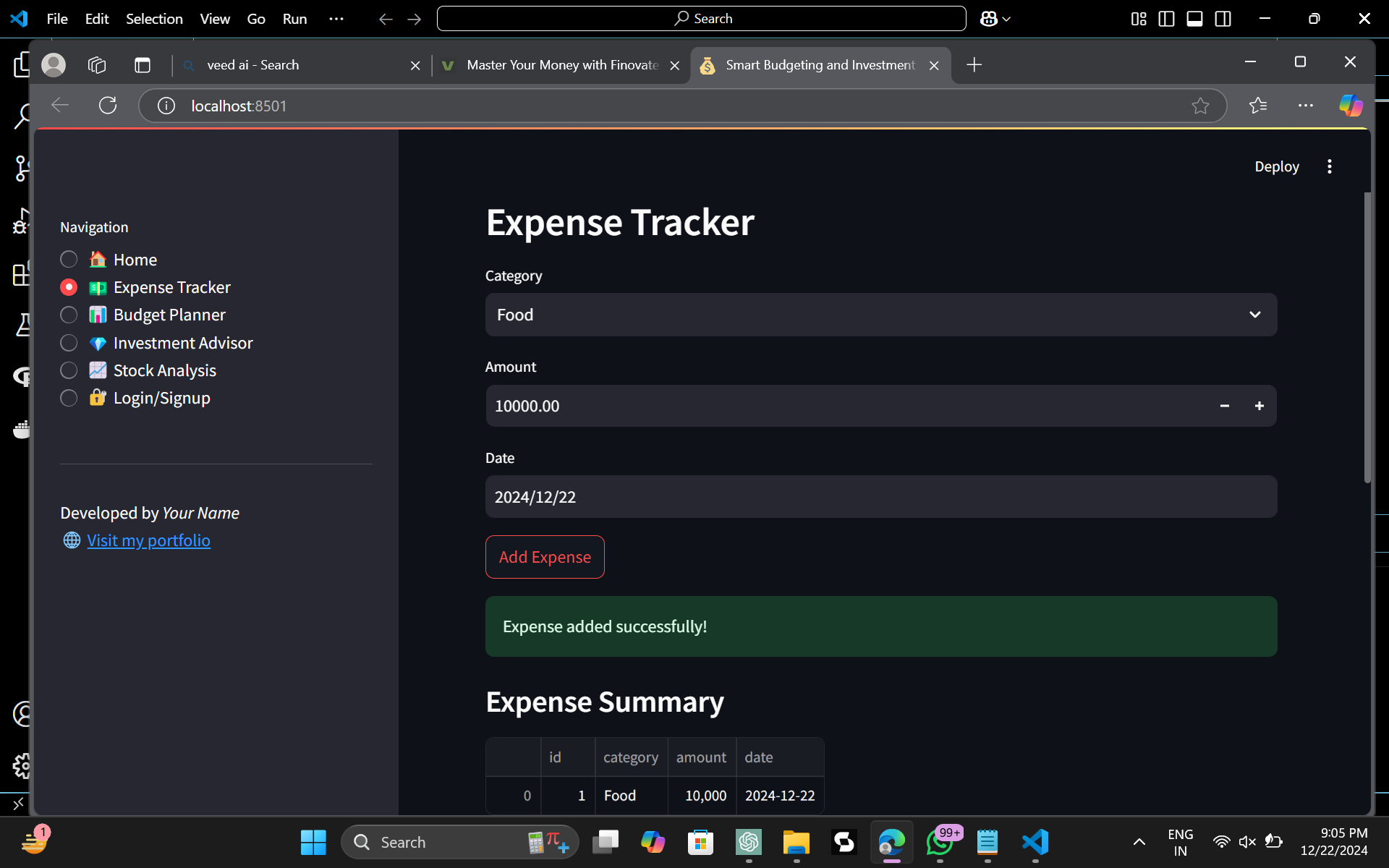This screenshot has width=1389, height=868.
Task: Select Budget Planner radio option
Action: (69, 315)
